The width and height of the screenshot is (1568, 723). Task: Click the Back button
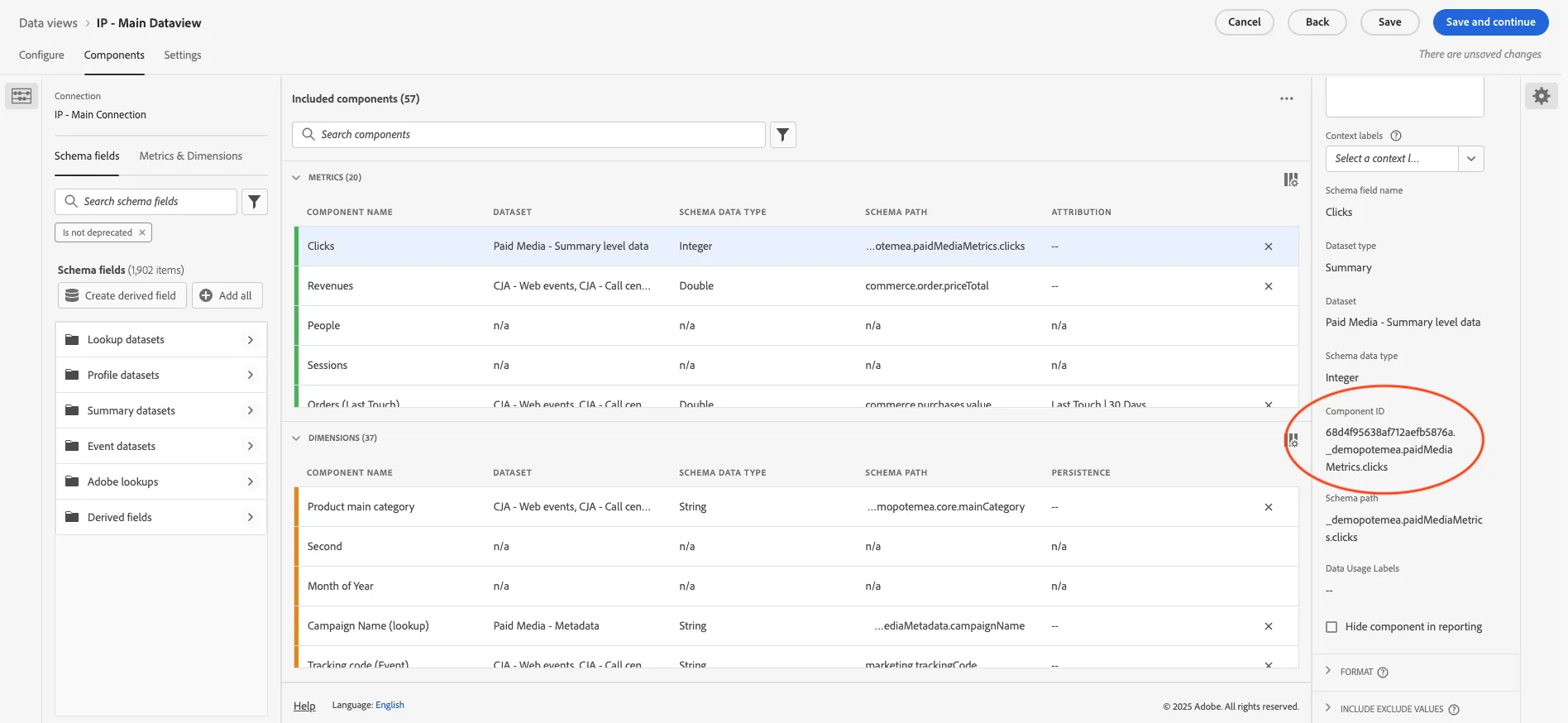click(1317, 22)
